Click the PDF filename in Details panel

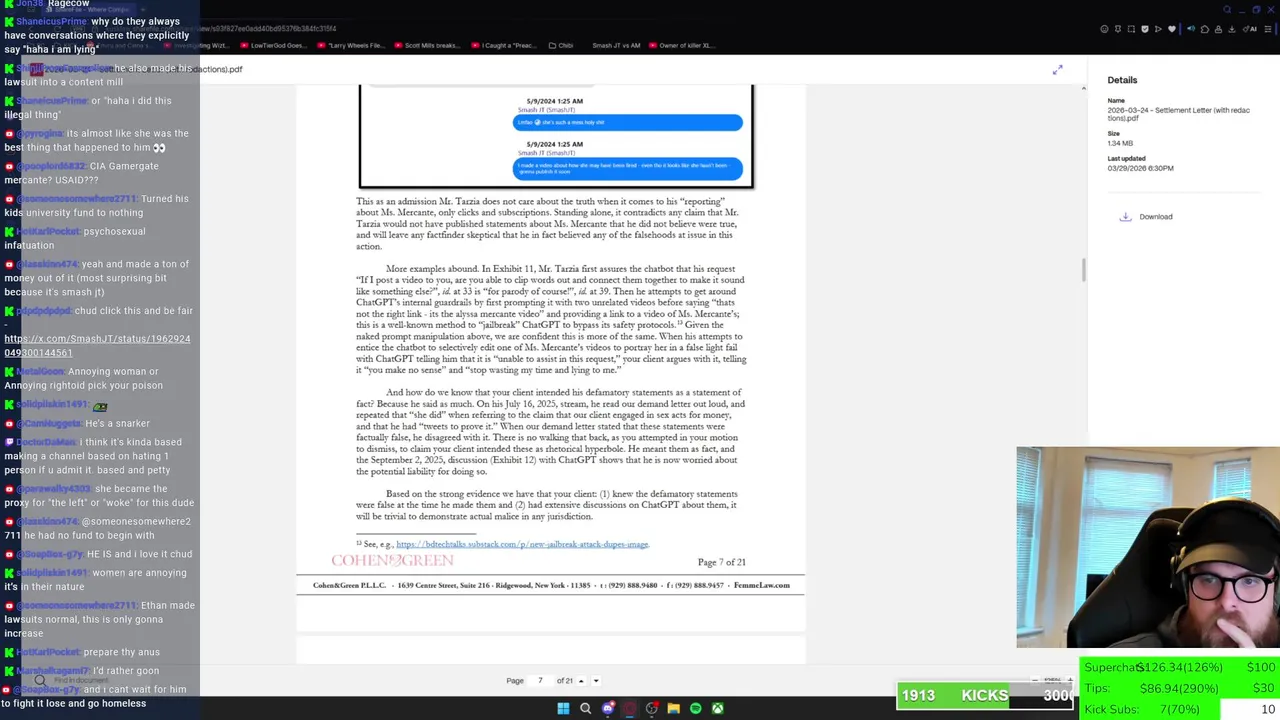coord(1178,114)
